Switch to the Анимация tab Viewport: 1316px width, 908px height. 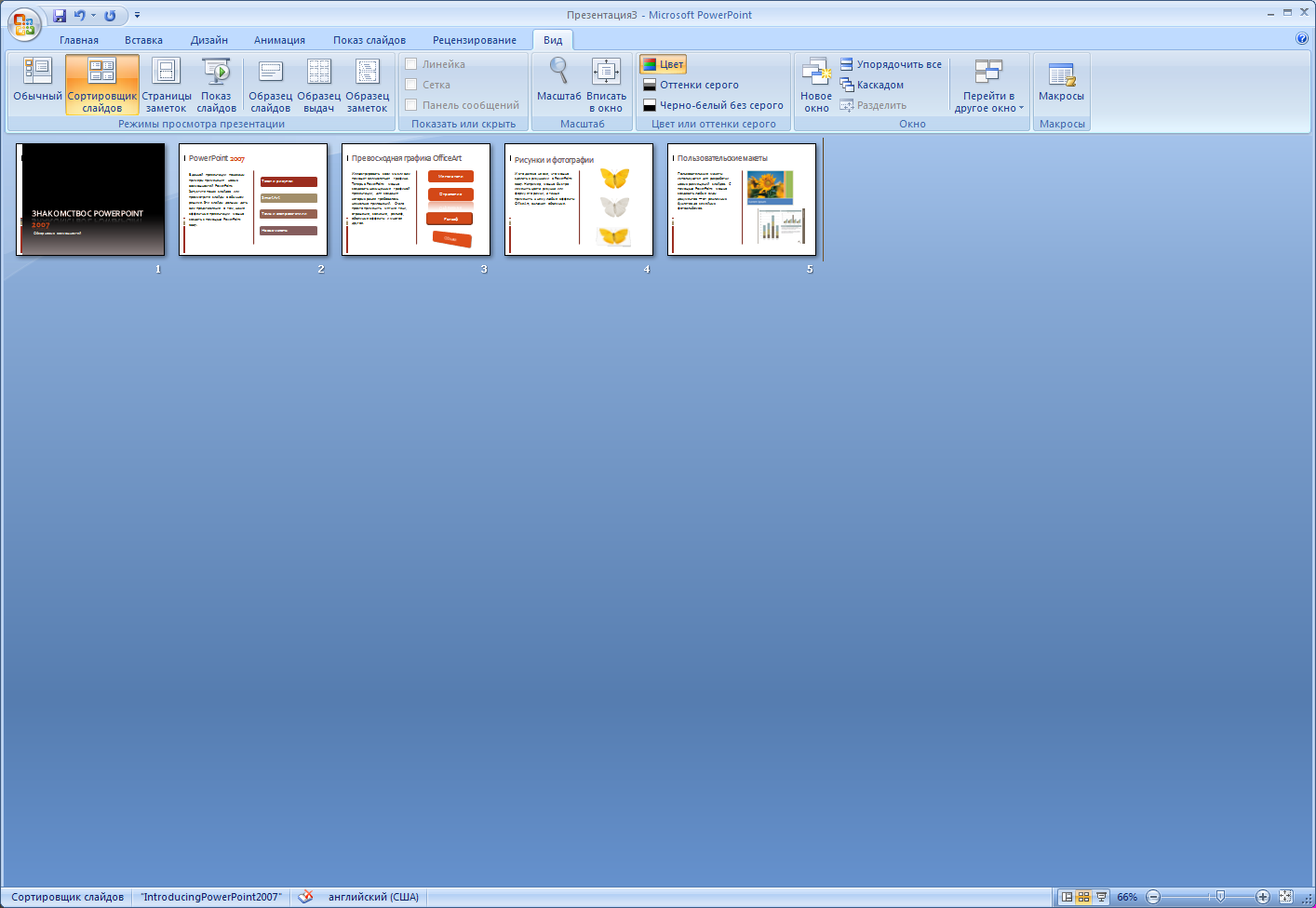[279, 40]
